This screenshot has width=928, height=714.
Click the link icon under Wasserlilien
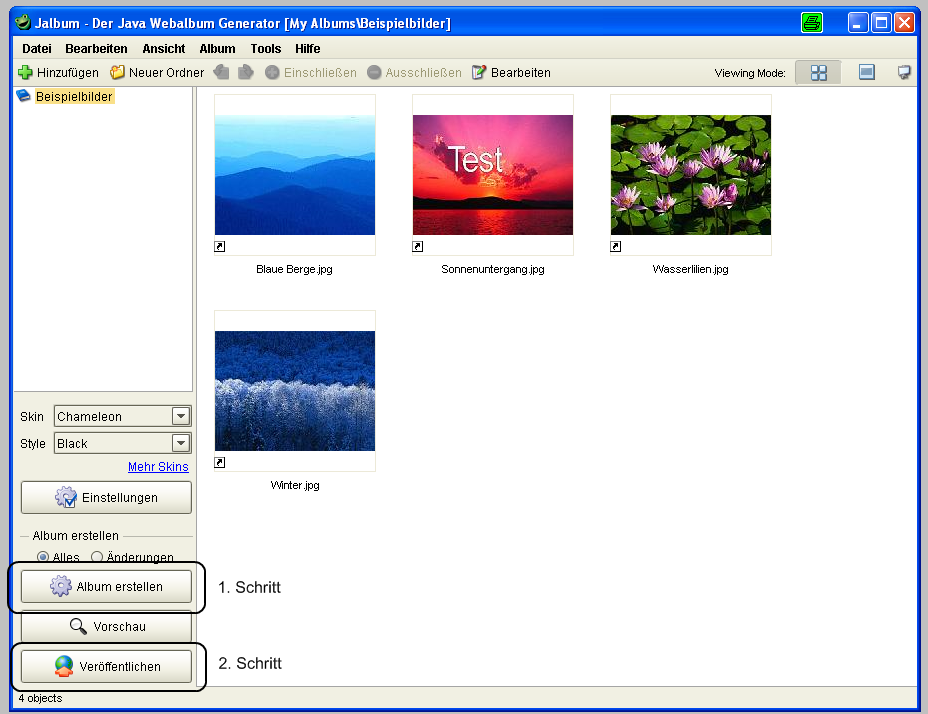coord(616,246)
